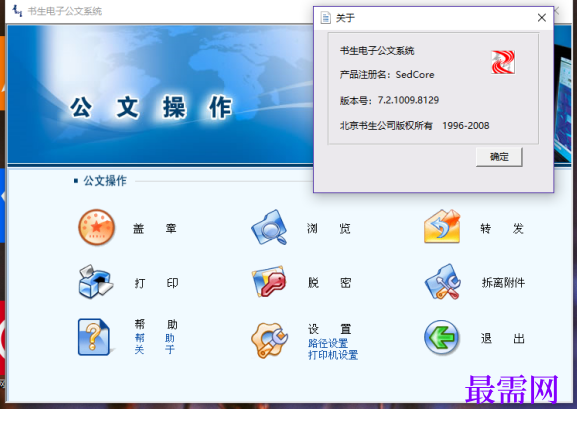Click the document icon in 关于 title bar
The height and width of the screenshot is (421, 577).
(325, 18)
